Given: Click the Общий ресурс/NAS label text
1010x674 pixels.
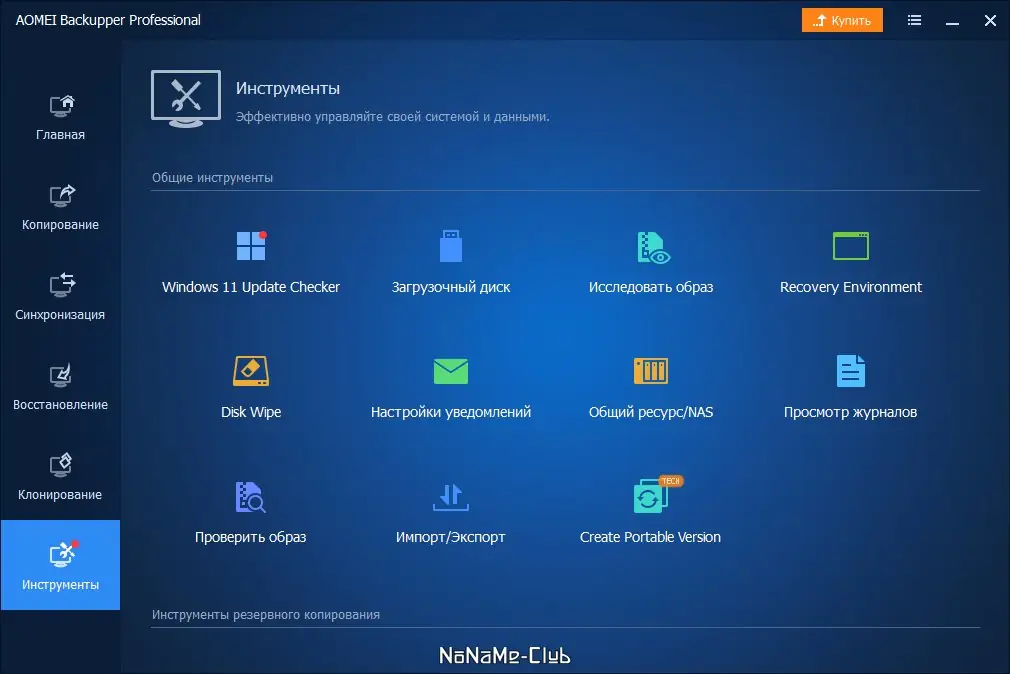Looking at the screenshot, I should tap(651, 412).
